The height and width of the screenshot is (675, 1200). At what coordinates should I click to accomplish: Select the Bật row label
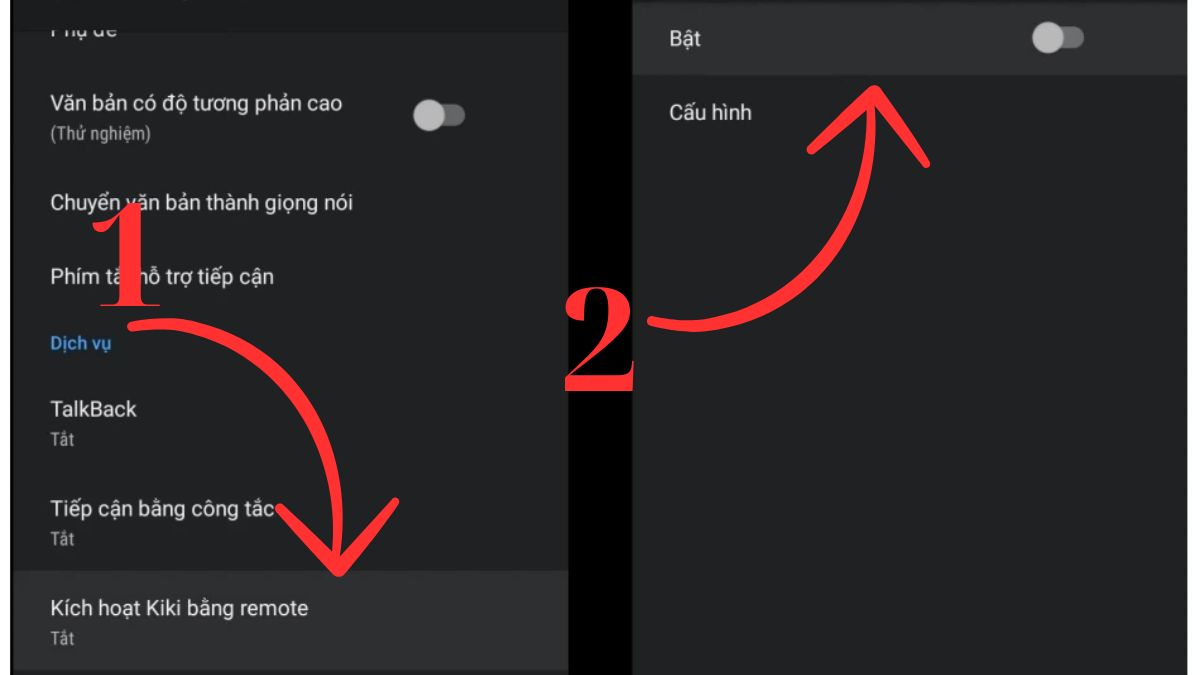tap(685, 40)
